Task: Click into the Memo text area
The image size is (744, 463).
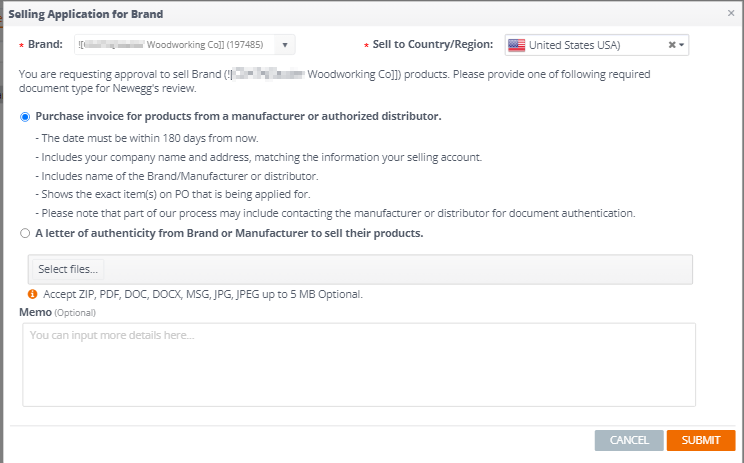Action: [x=359, y=365]
